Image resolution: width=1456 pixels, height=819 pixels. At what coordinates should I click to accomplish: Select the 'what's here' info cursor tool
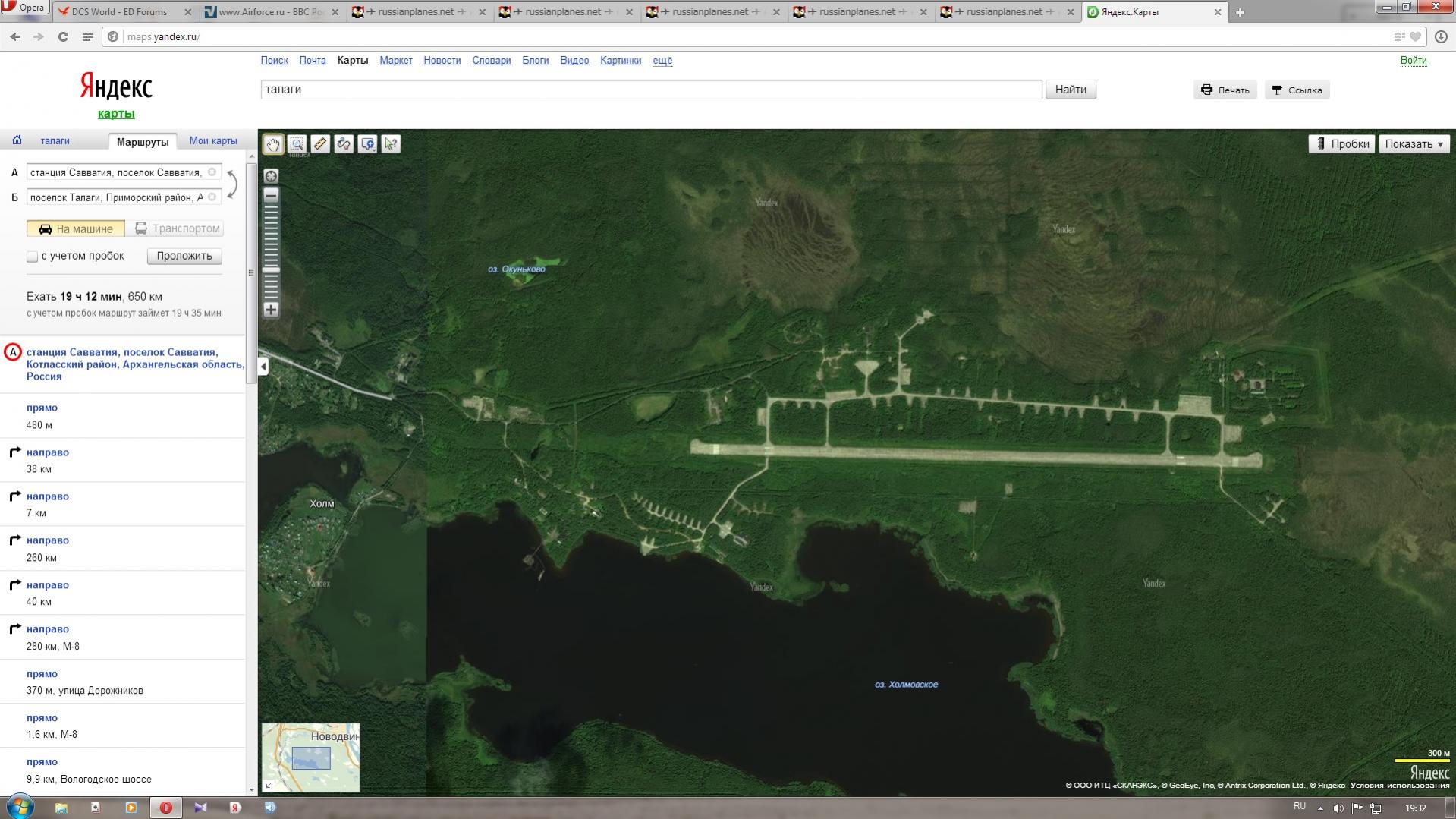coord(391,144)
